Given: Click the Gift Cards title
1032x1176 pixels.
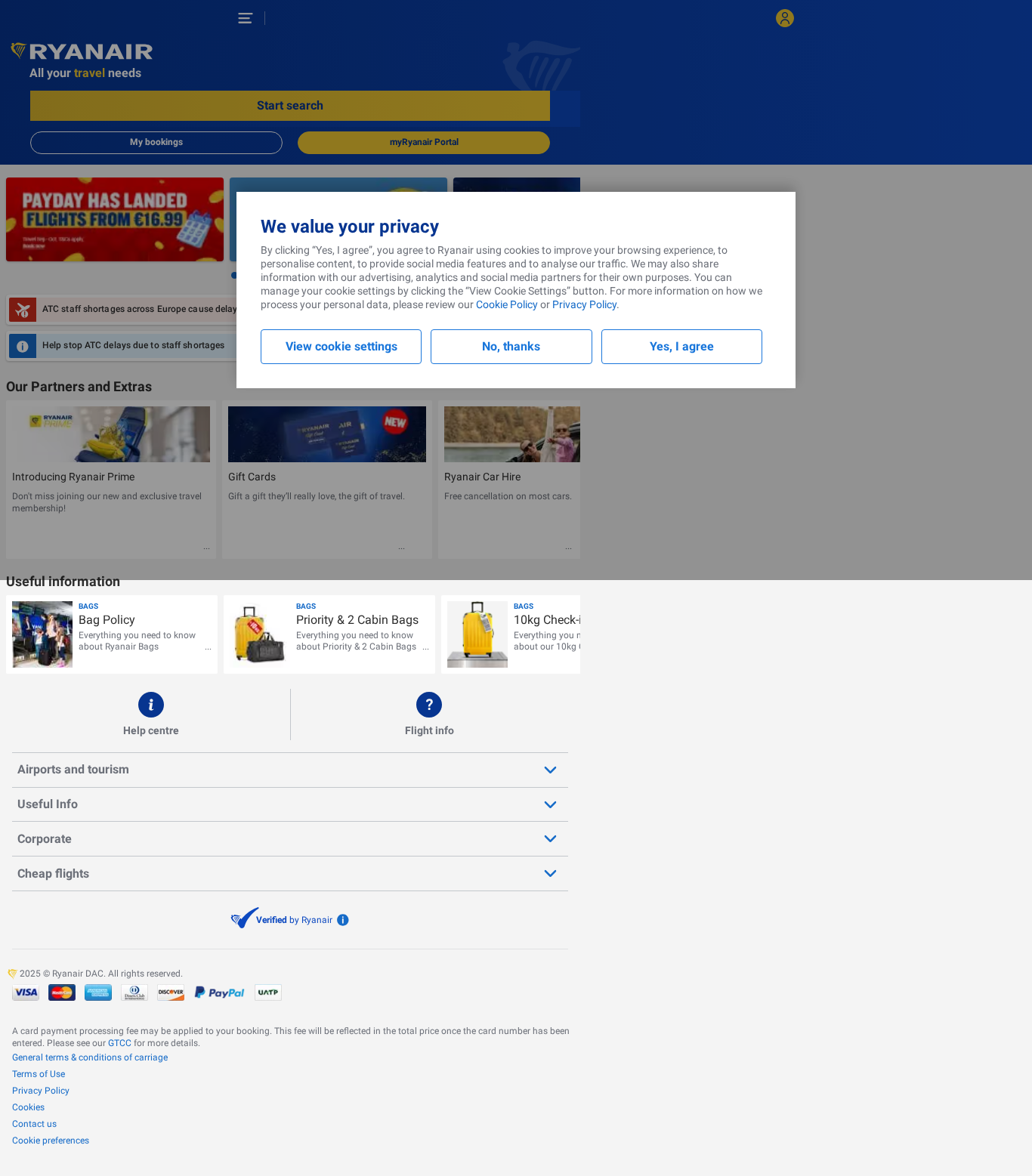Looking at the screenshot, I should tap(252, 477).
